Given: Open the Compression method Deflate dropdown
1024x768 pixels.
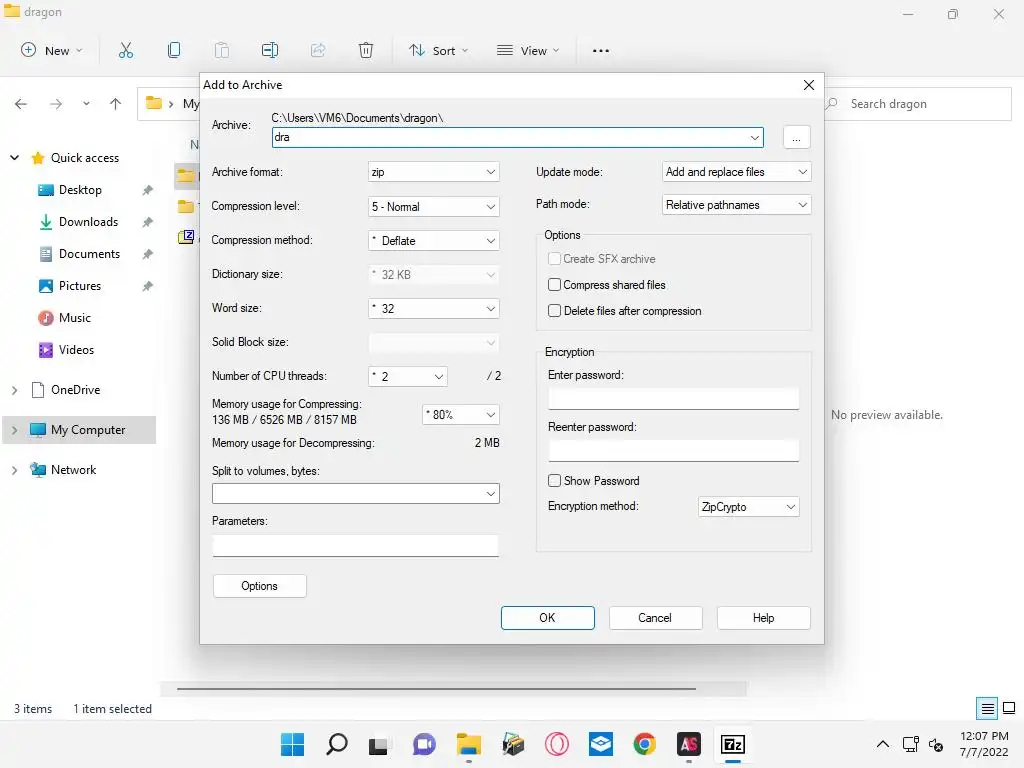Looking at the screenshot, I should (434, 240).
